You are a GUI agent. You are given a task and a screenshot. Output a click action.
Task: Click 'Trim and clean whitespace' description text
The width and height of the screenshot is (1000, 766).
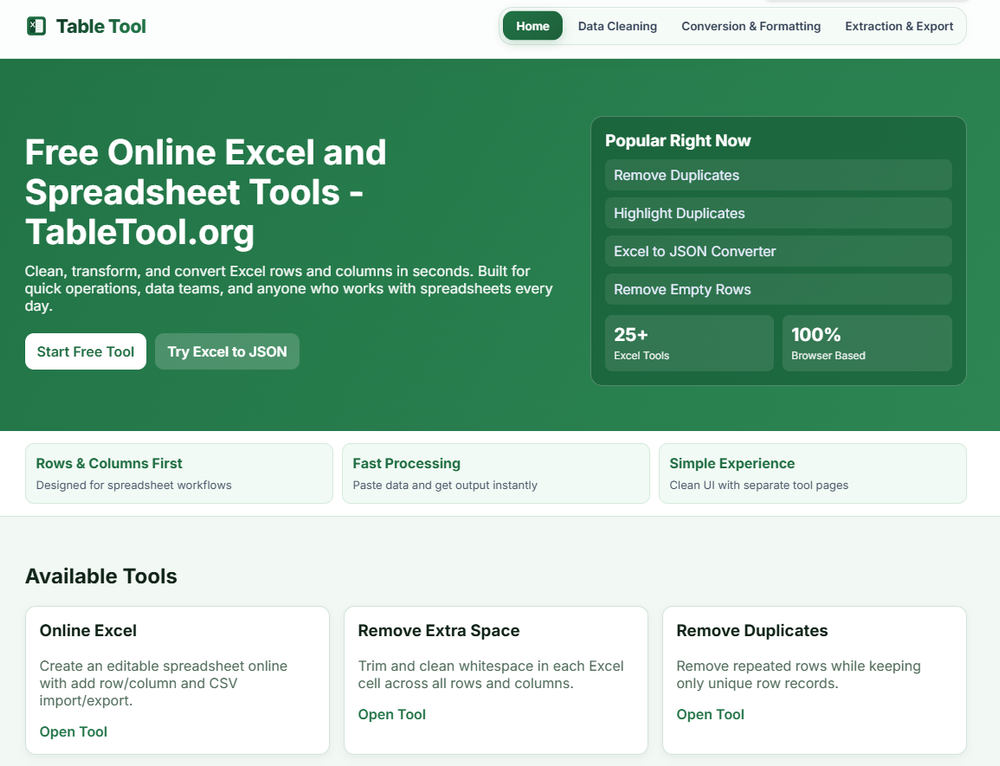[x=490, y=674]
